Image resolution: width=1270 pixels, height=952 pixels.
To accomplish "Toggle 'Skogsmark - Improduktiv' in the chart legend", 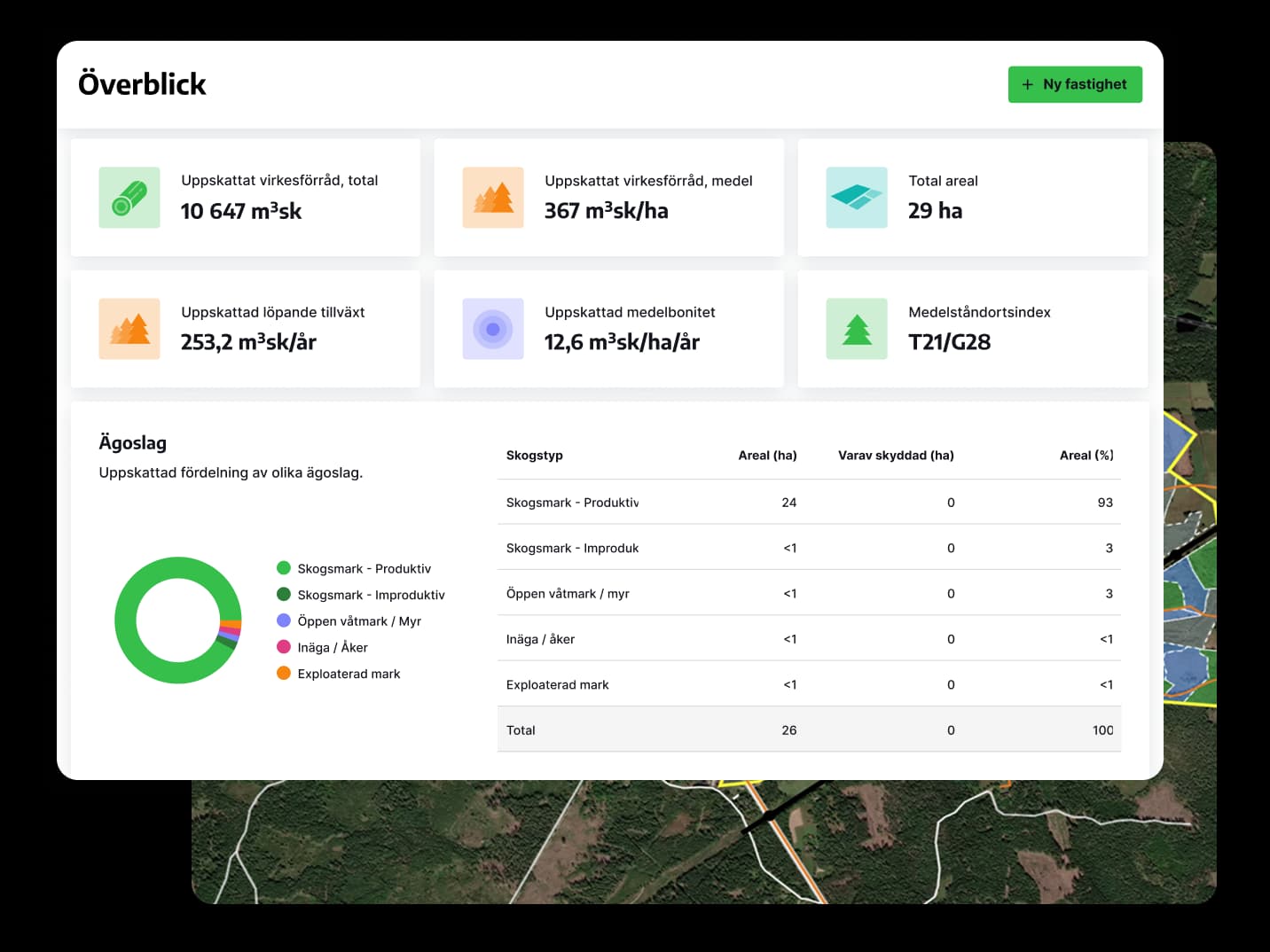I will (x=372, y=595).
